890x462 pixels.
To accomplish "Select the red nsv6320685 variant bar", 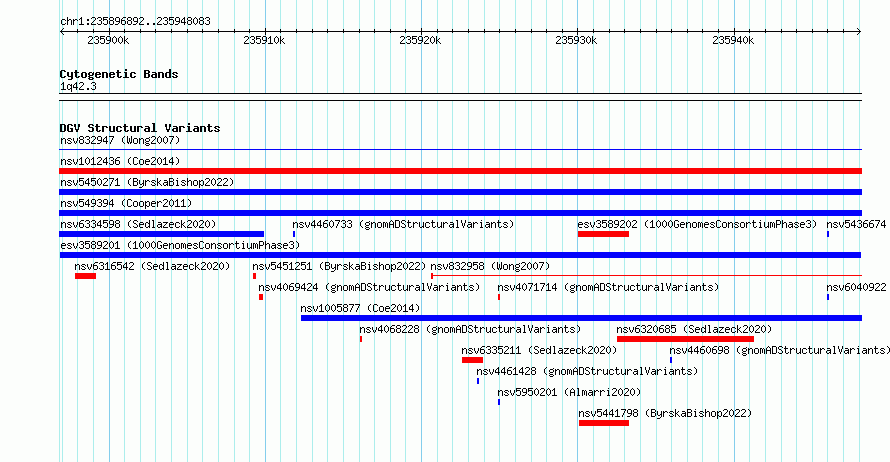I will point(685,339).
